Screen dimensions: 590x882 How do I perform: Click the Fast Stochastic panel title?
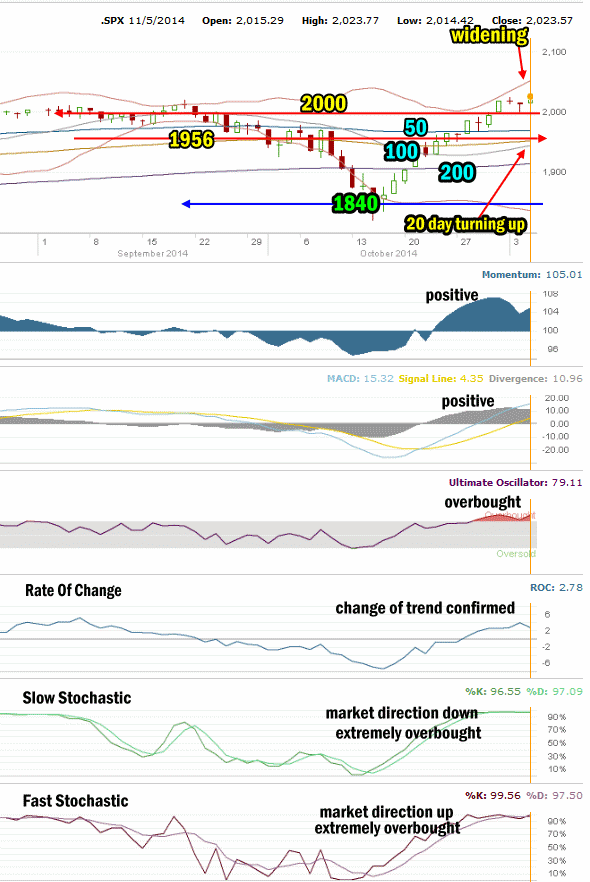tap(75, 801)
